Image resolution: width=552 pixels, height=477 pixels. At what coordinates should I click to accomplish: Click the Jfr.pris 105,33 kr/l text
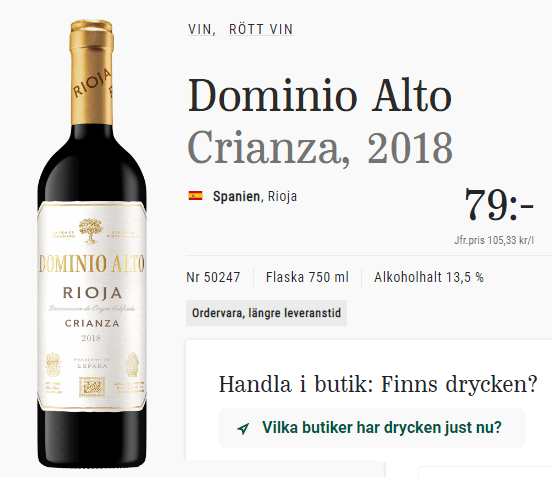coord(494,240)
